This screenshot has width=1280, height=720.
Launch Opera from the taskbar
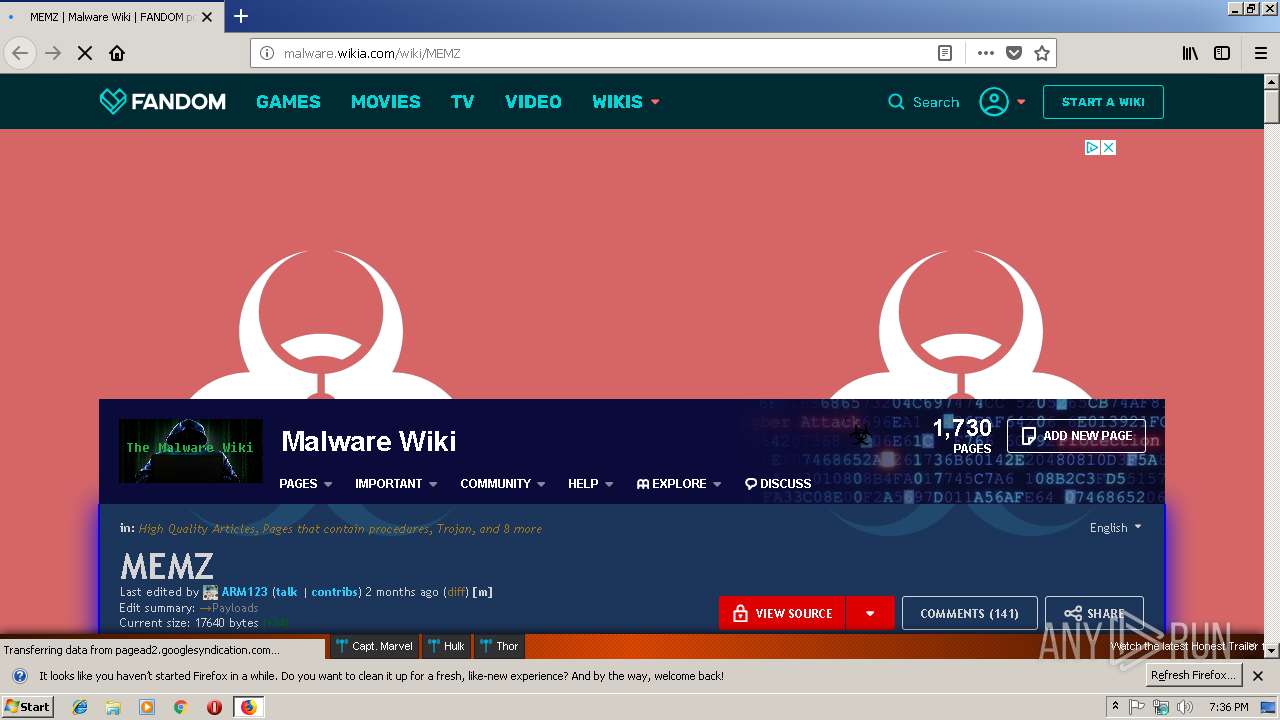click(214, 707)
